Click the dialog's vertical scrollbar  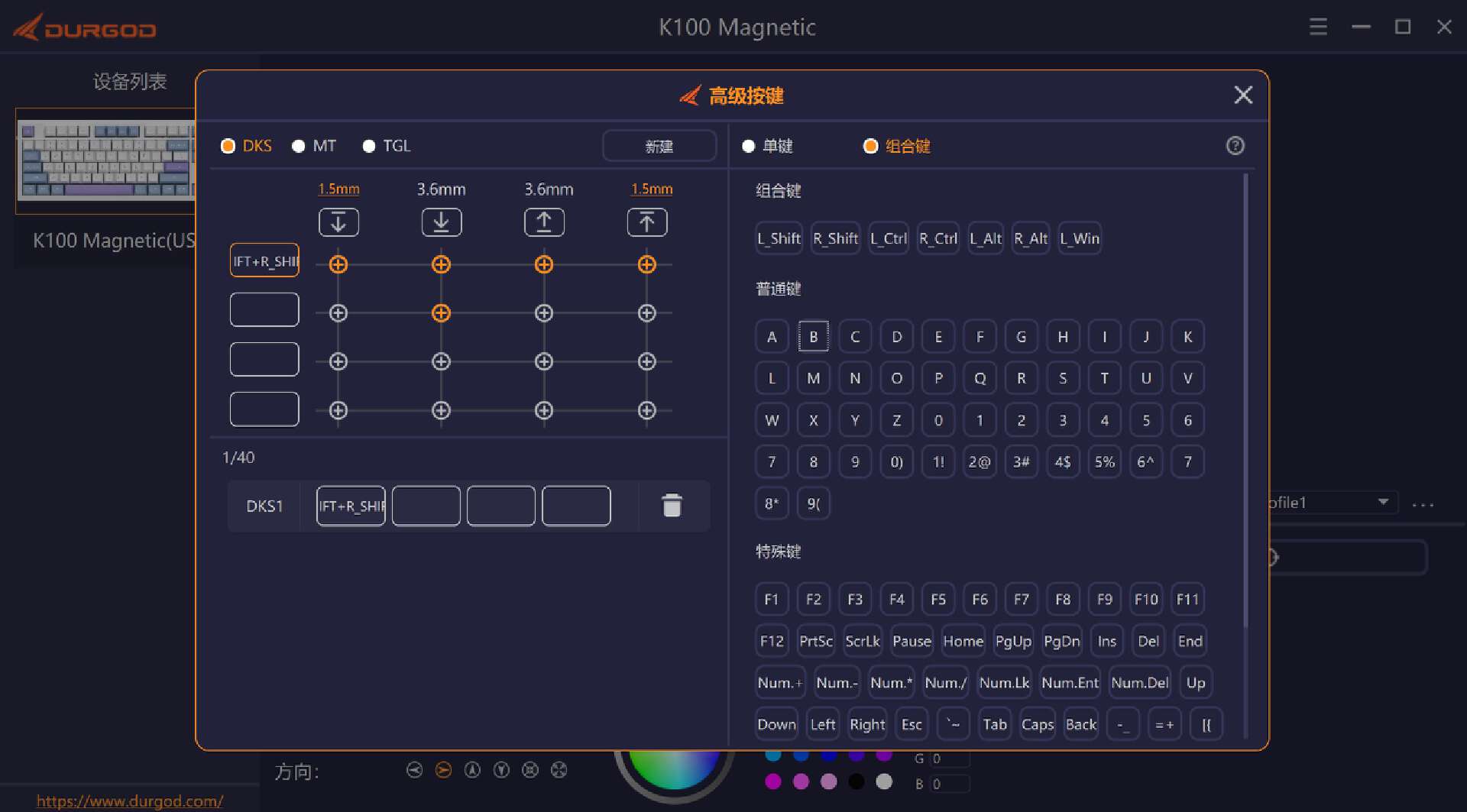click(x=1246, y=400)
